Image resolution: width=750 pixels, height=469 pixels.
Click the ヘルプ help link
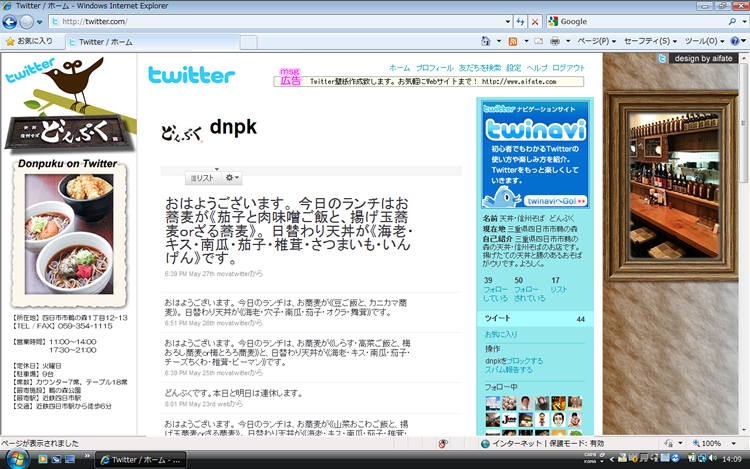pyautogui.click(x=537, y=68)
